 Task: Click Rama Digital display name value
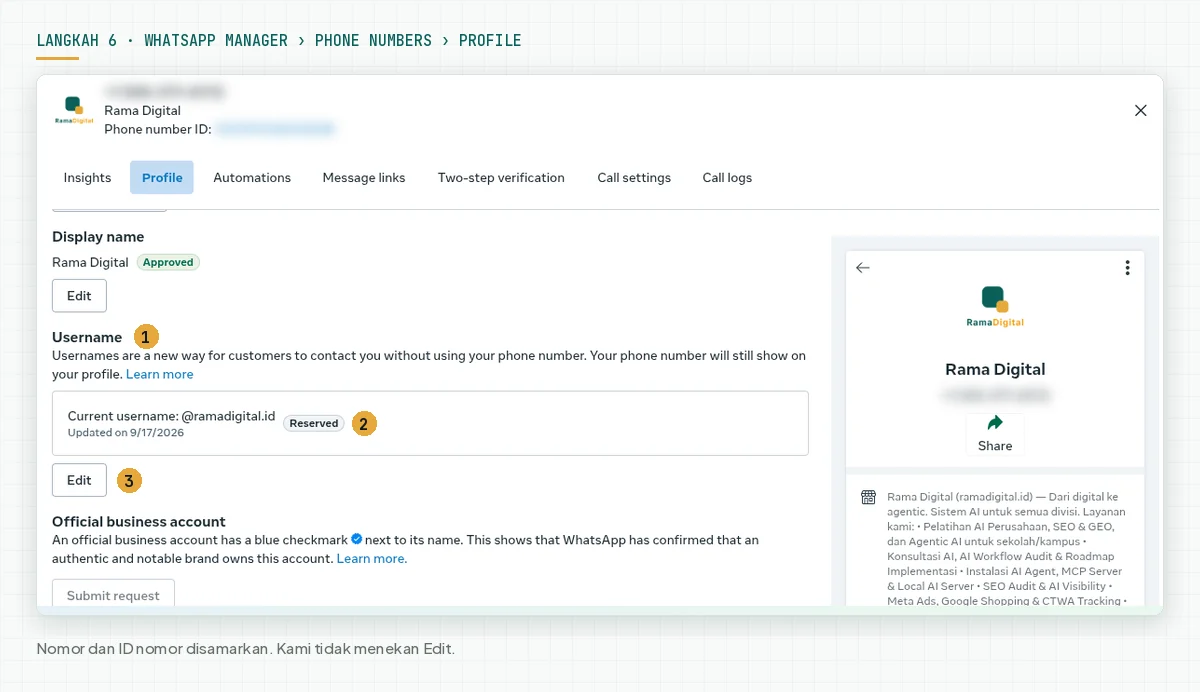tap(90, 262)
